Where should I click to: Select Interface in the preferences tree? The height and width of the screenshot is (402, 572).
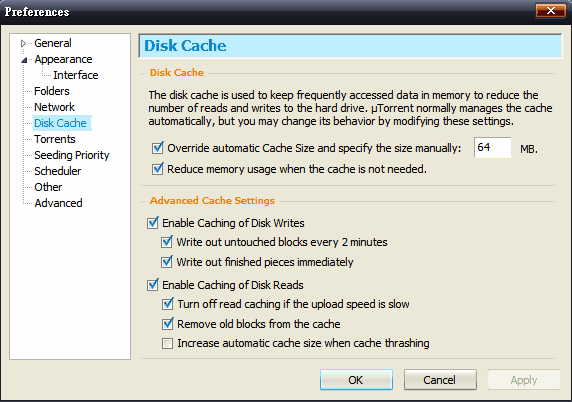pos(76,75)
